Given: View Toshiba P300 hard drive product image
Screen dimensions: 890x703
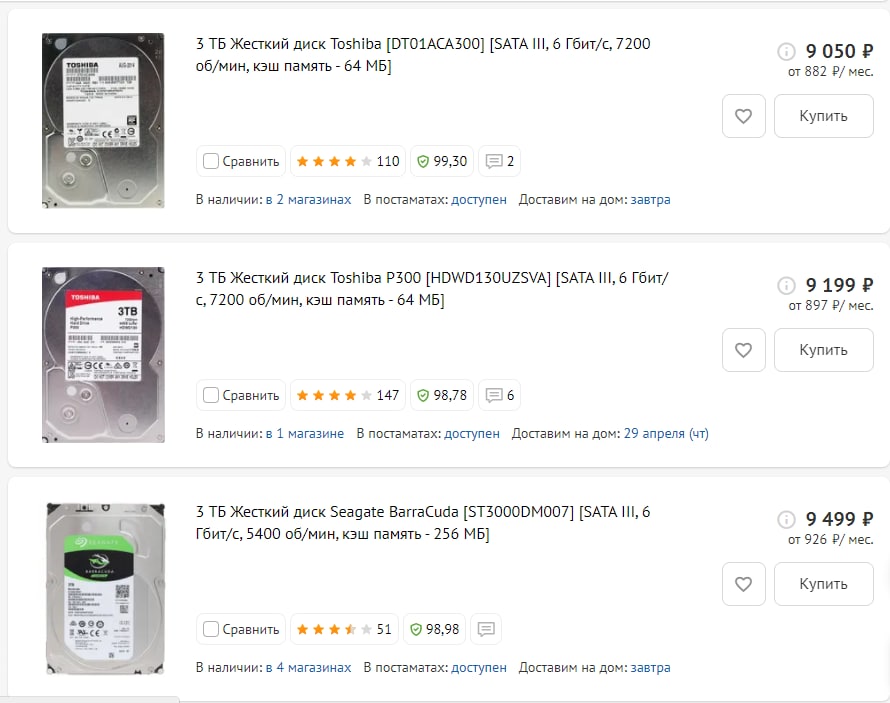Looking at the screenshot, I should coord(103,355).
